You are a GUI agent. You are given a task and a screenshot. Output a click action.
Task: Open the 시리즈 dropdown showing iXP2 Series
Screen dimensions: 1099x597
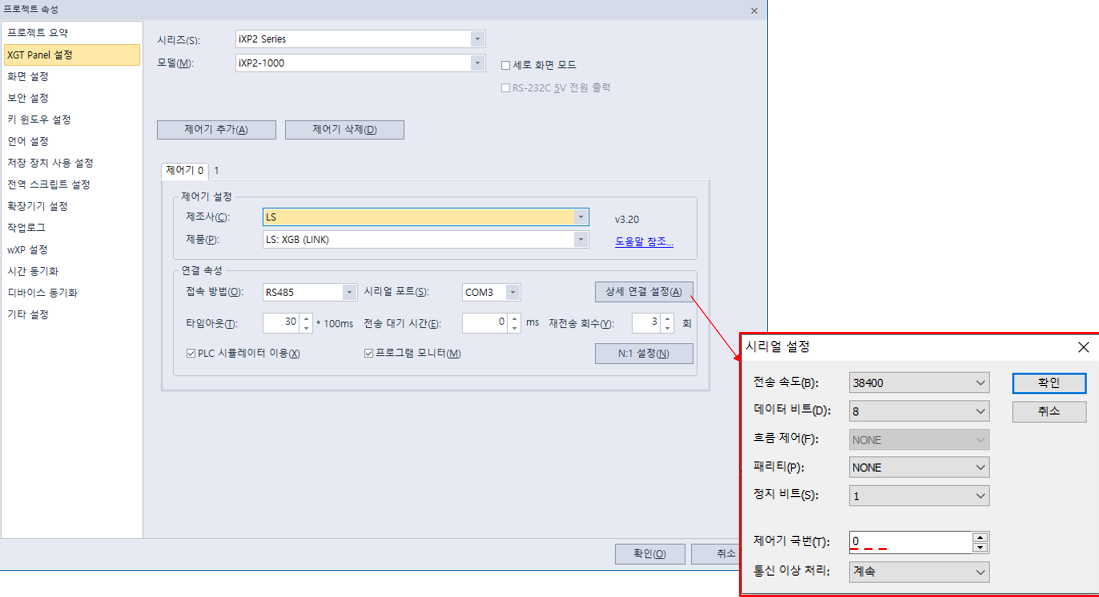click(x=477, y=38)
